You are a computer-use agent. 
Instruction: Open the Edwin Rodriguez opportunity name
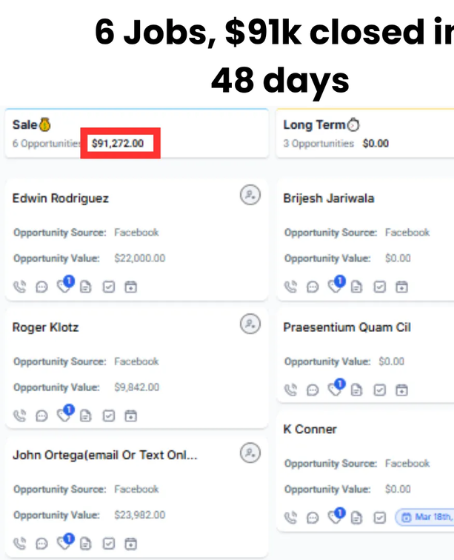pyautogui.click(x=60, y=198)
